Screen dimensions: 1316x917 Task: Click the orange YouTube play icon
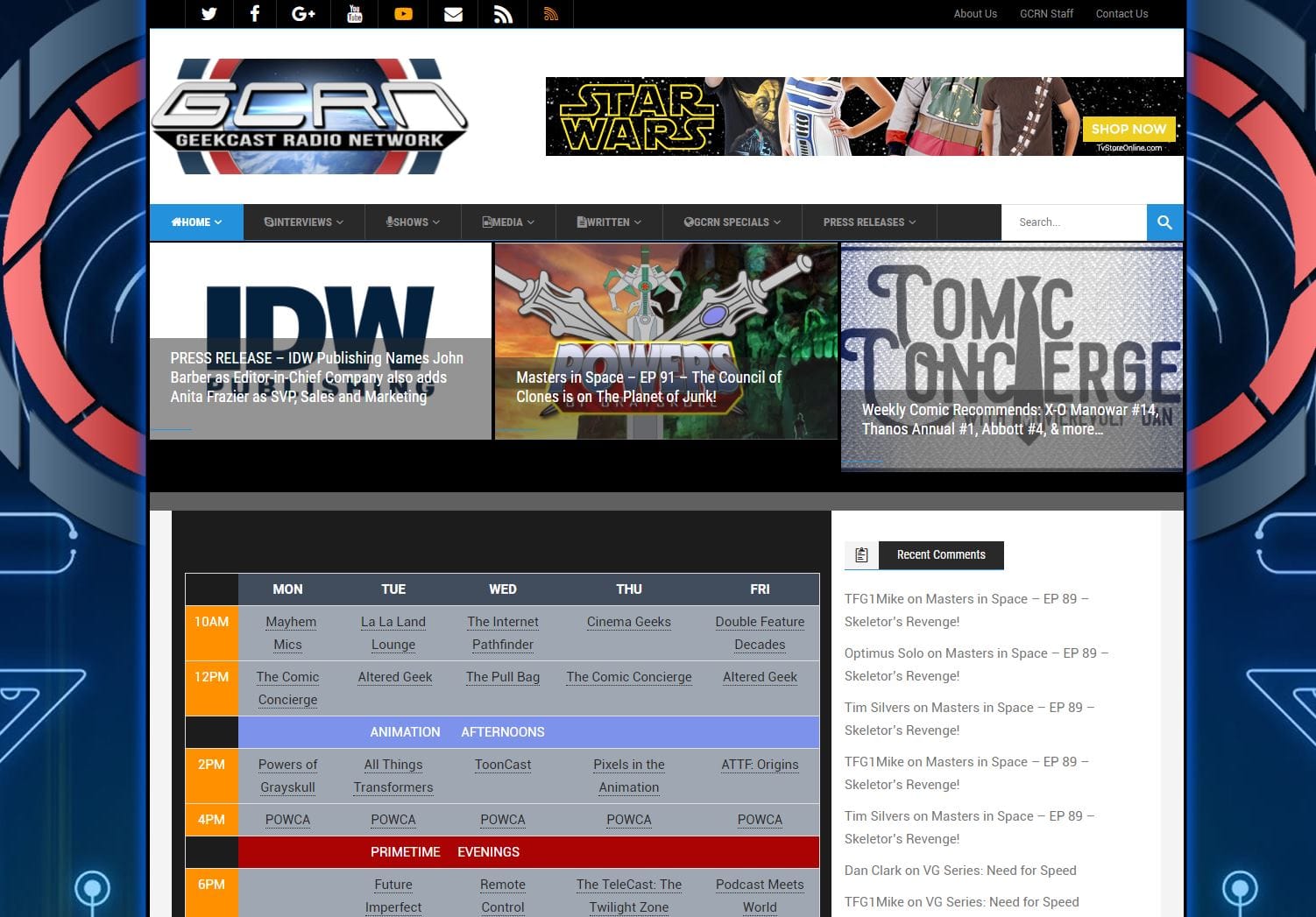tap(403, 14)
